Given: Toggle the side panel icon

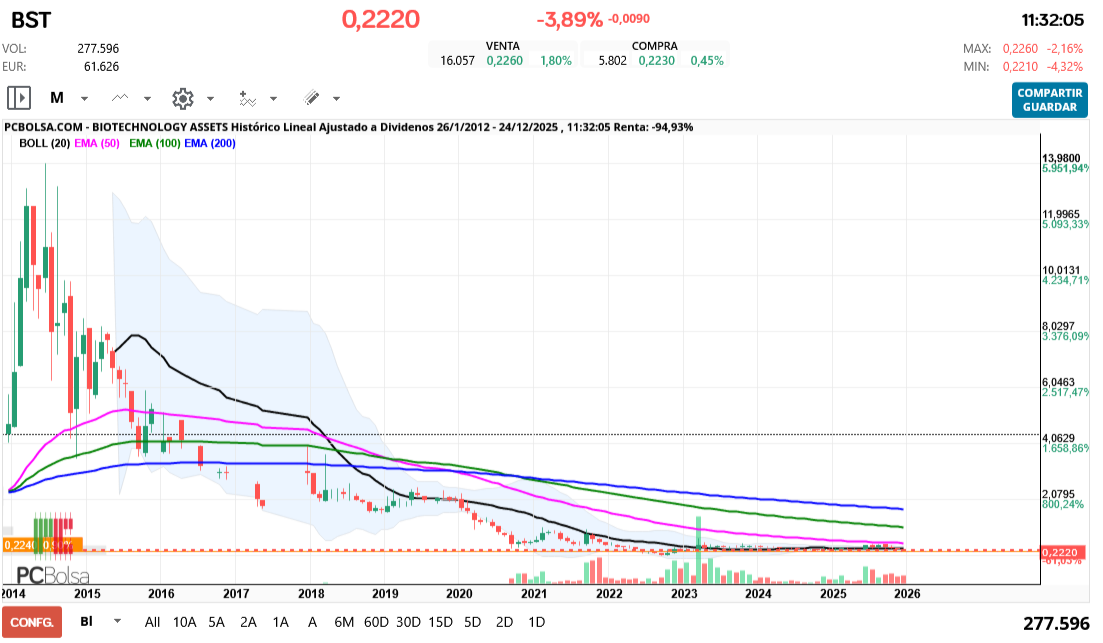Looking at the screenshot, I should pos(19,98).
